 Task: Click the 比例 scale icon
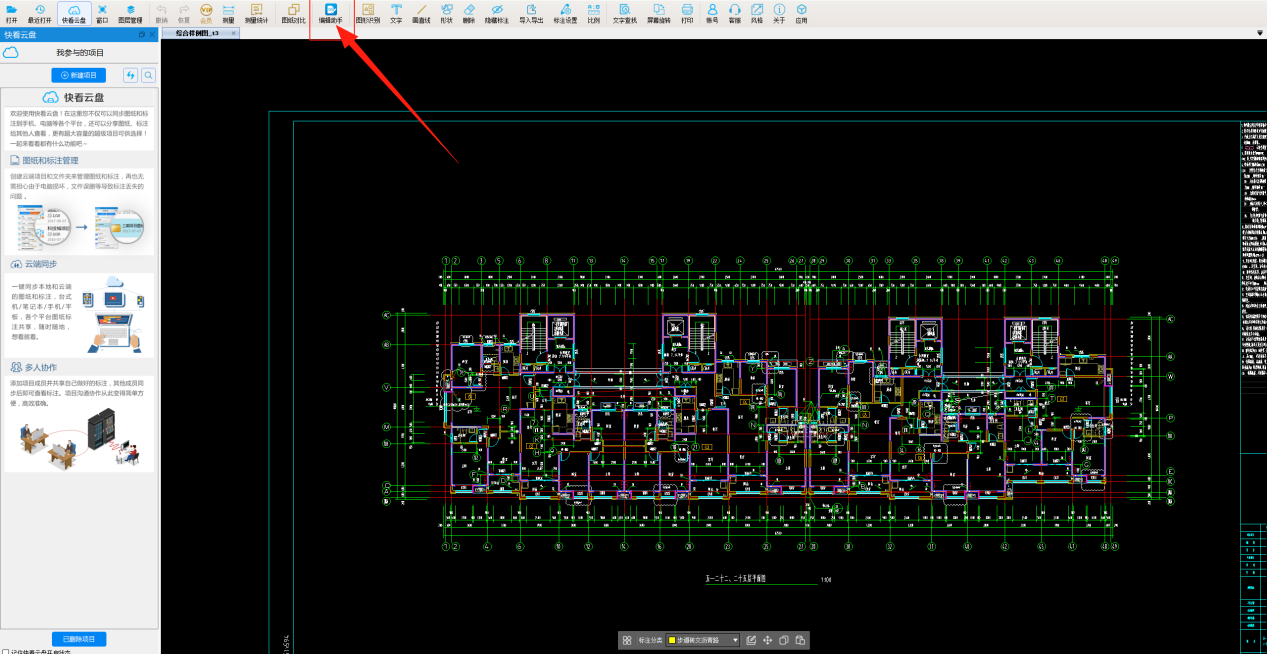click(x=594, y=13)
